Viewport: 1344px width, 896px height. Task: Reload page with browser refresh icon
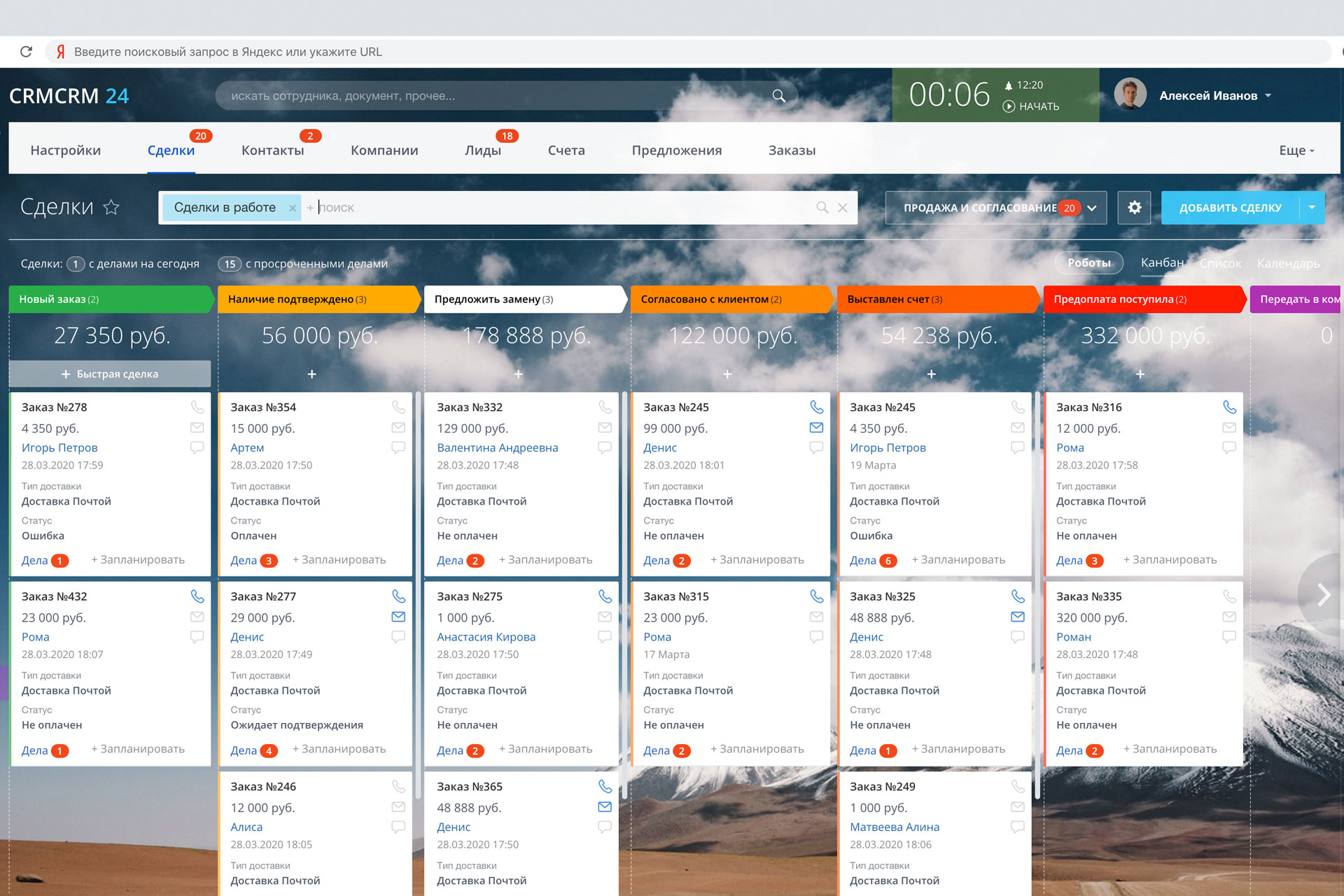[x=27, y=52]
